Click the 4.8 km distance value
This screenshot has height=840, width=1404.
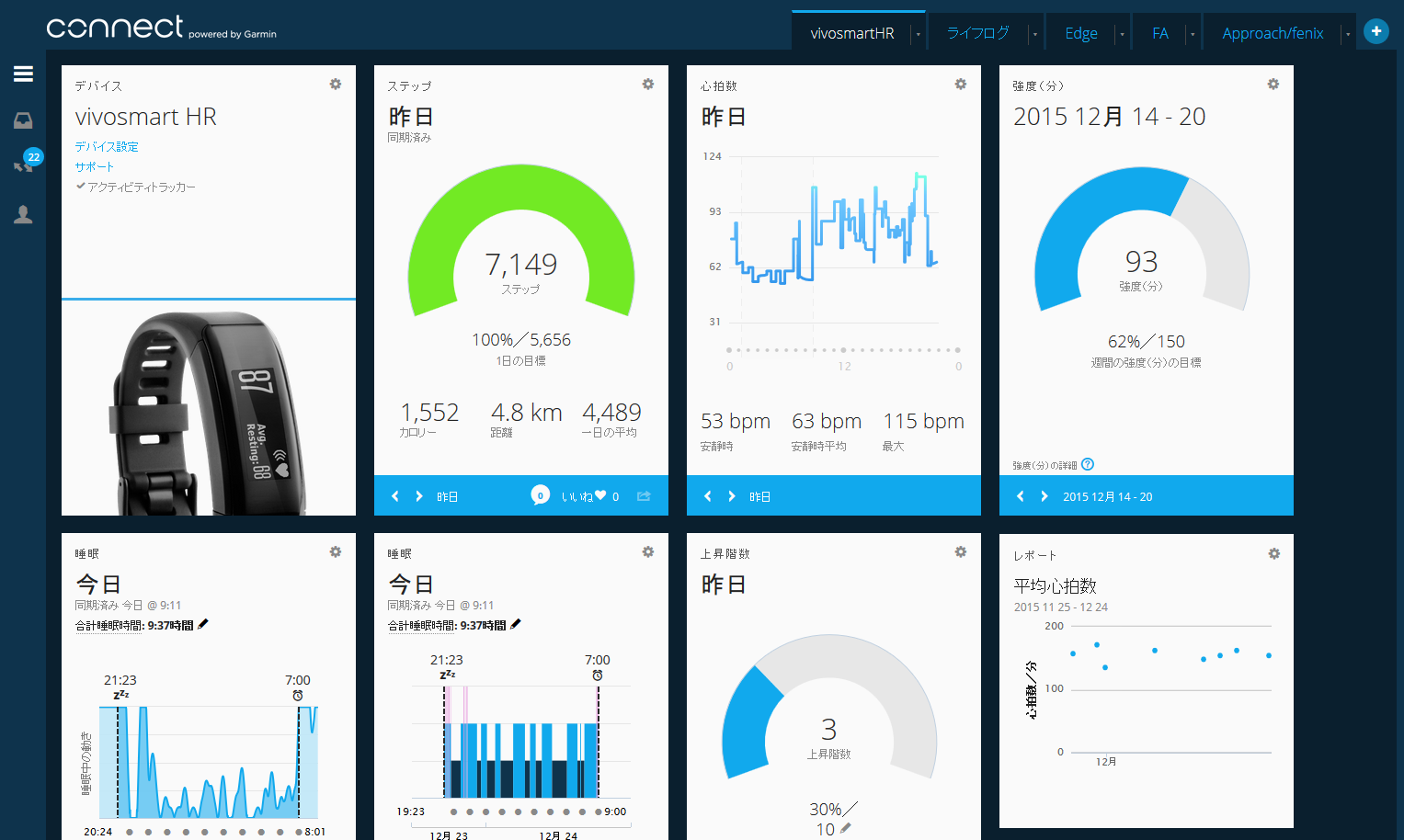click(x=526, y=413)
